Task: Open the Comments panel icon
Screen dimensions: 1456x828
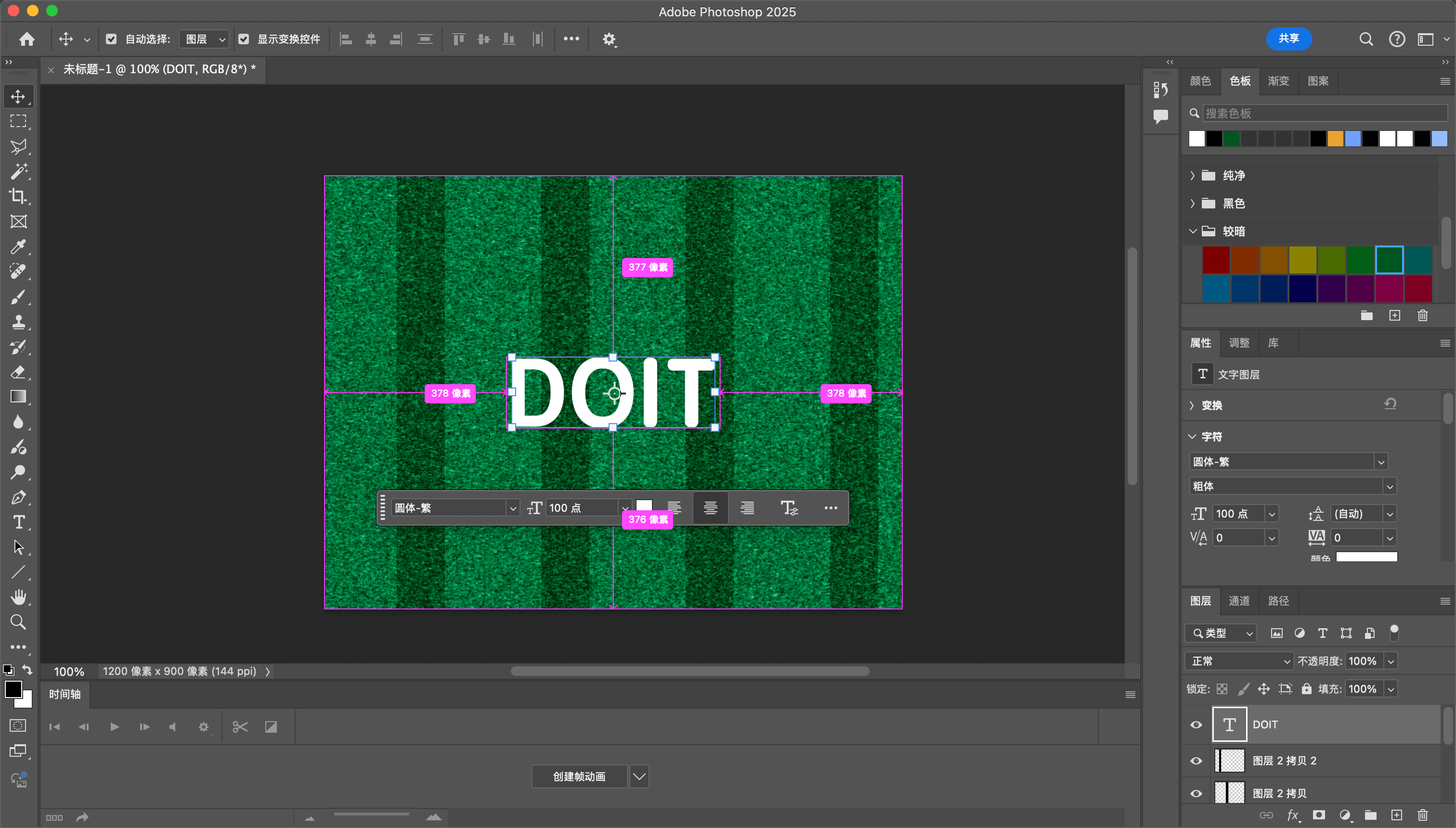Action: [1160, 116]
